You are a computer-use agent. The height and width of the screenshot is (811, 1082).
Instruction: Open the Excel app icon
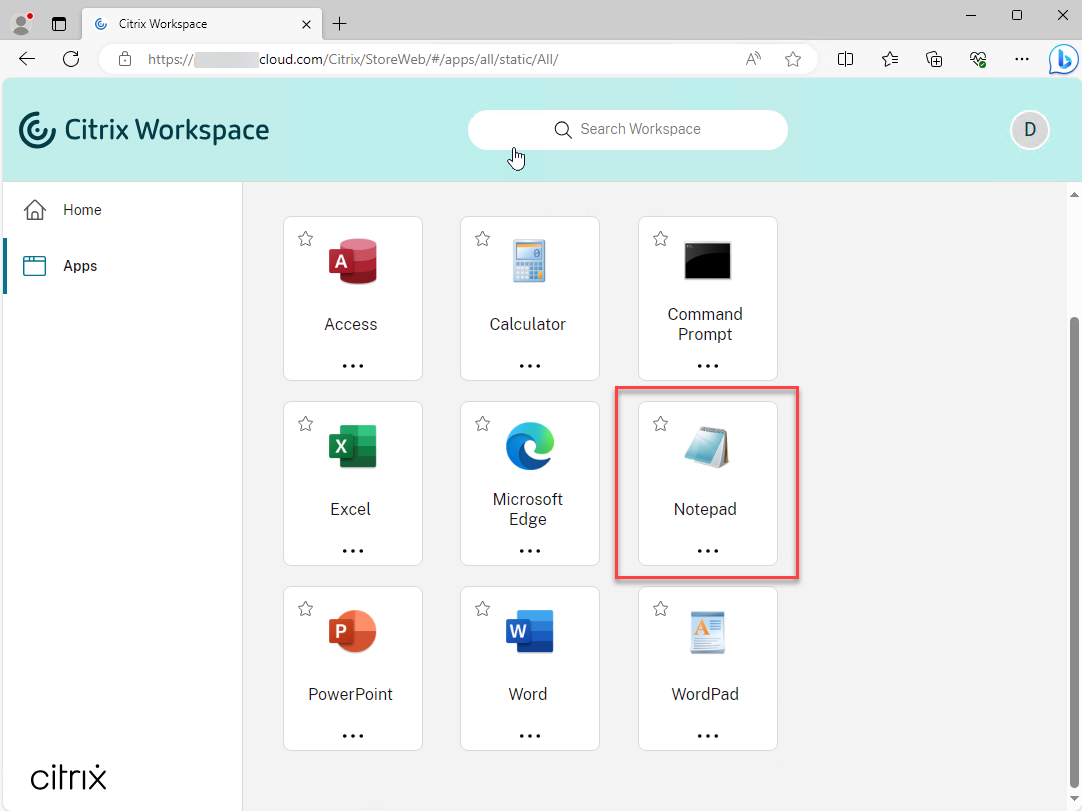353,447
